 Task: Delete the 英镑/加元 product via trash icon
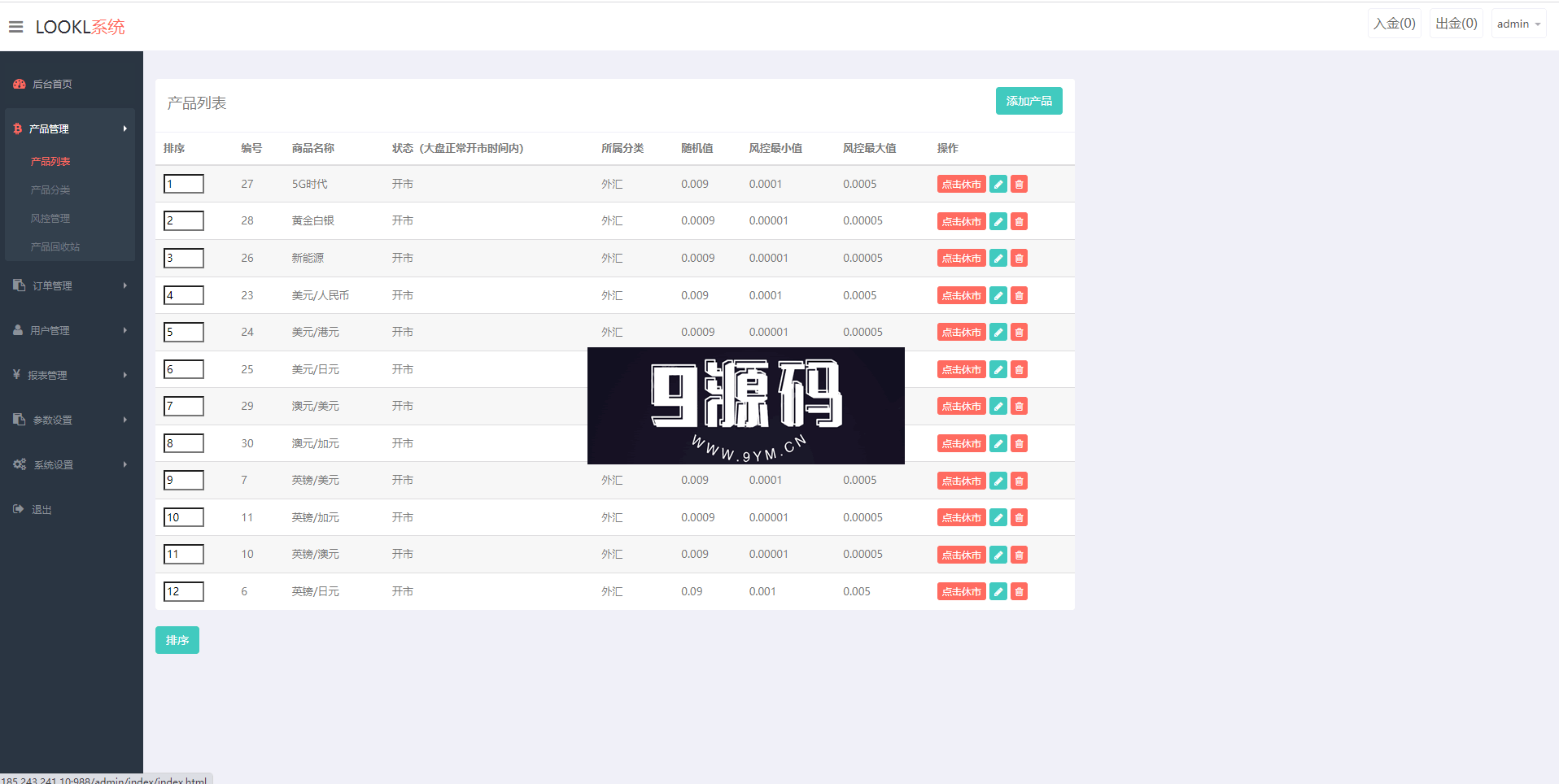pyautogui.click(x=1019, y=518)
